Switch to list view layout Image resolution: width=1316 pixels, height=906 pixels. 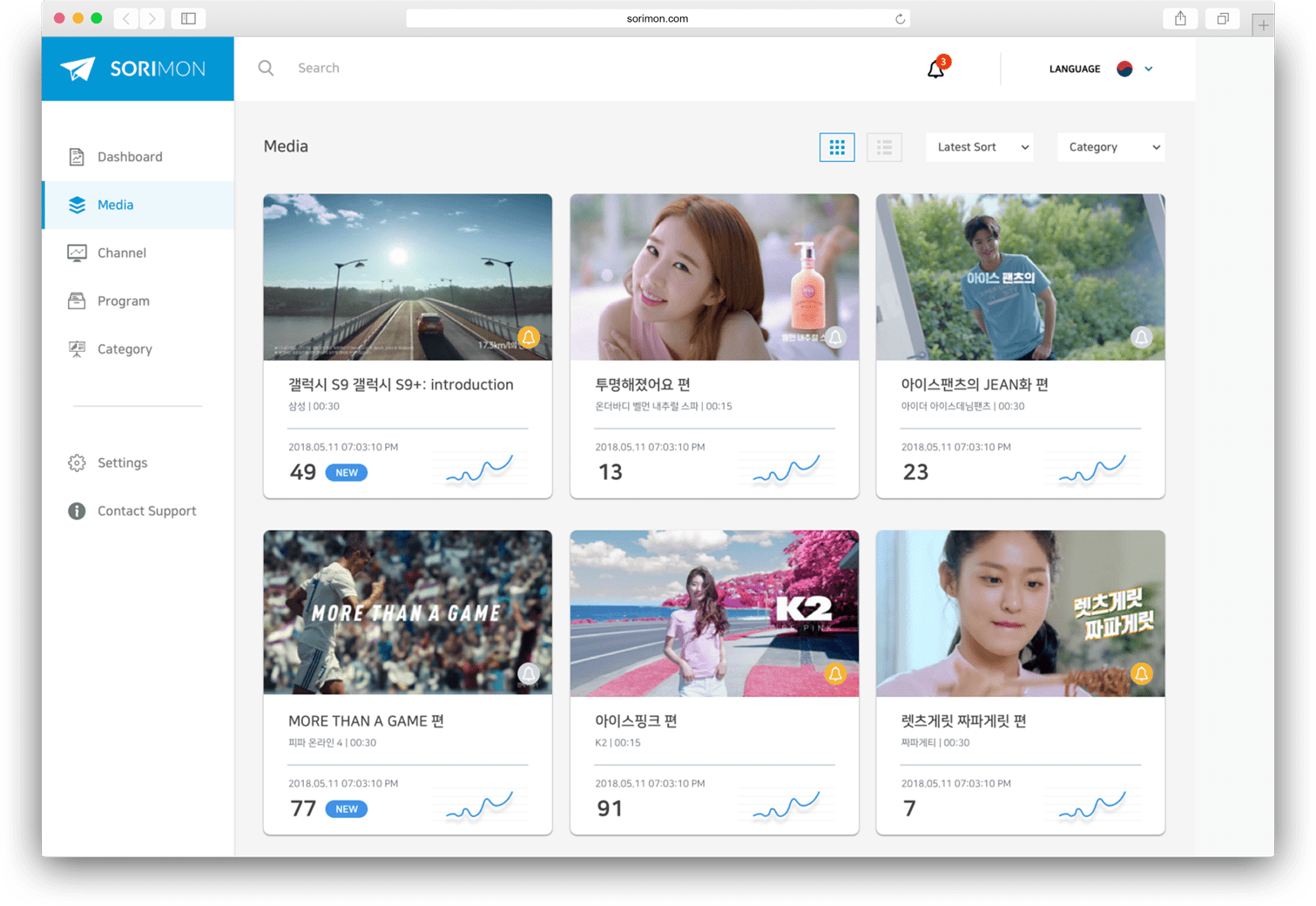pos(884,147)
